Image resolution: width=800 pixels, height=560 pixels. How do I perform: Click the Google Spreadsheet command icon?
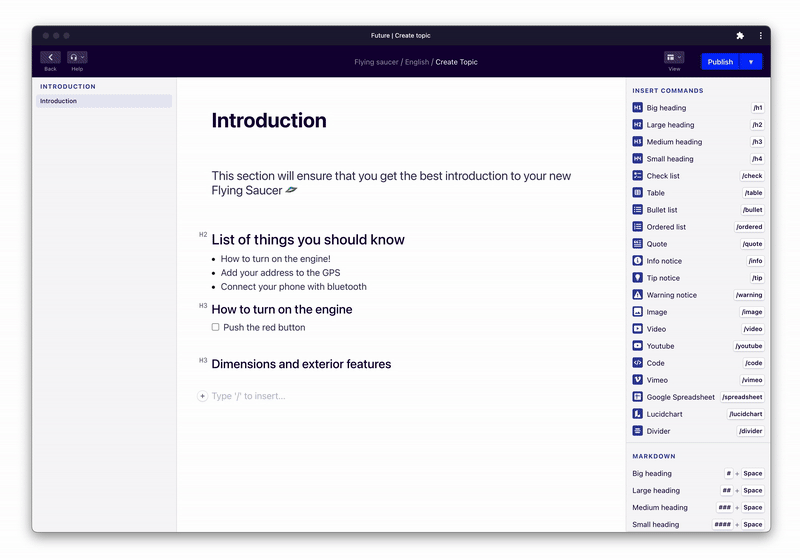[x=637, y=396]
